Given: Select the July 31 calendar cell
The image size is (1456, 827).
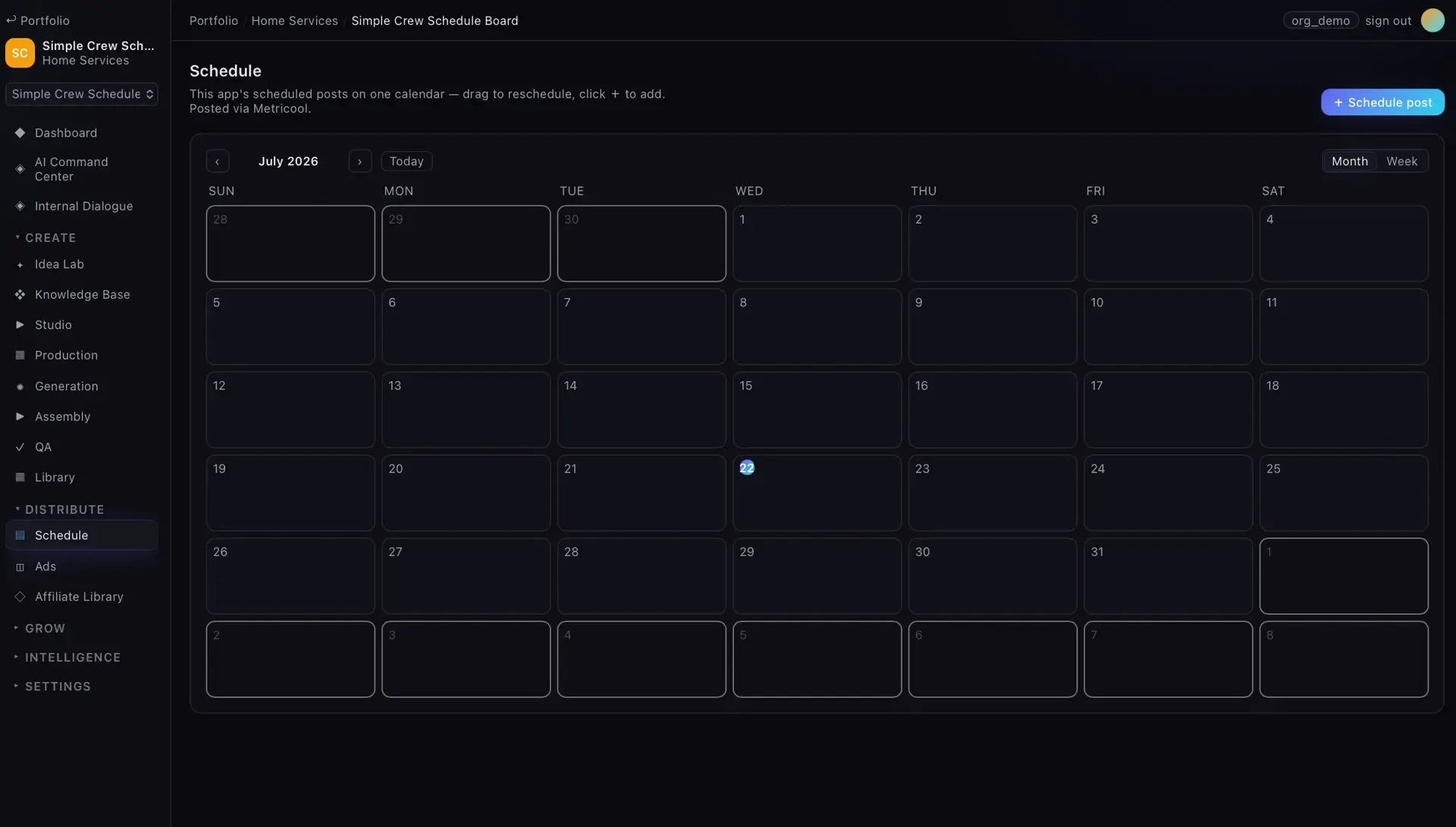Looking at the screenshot, I should (1168, 576).
